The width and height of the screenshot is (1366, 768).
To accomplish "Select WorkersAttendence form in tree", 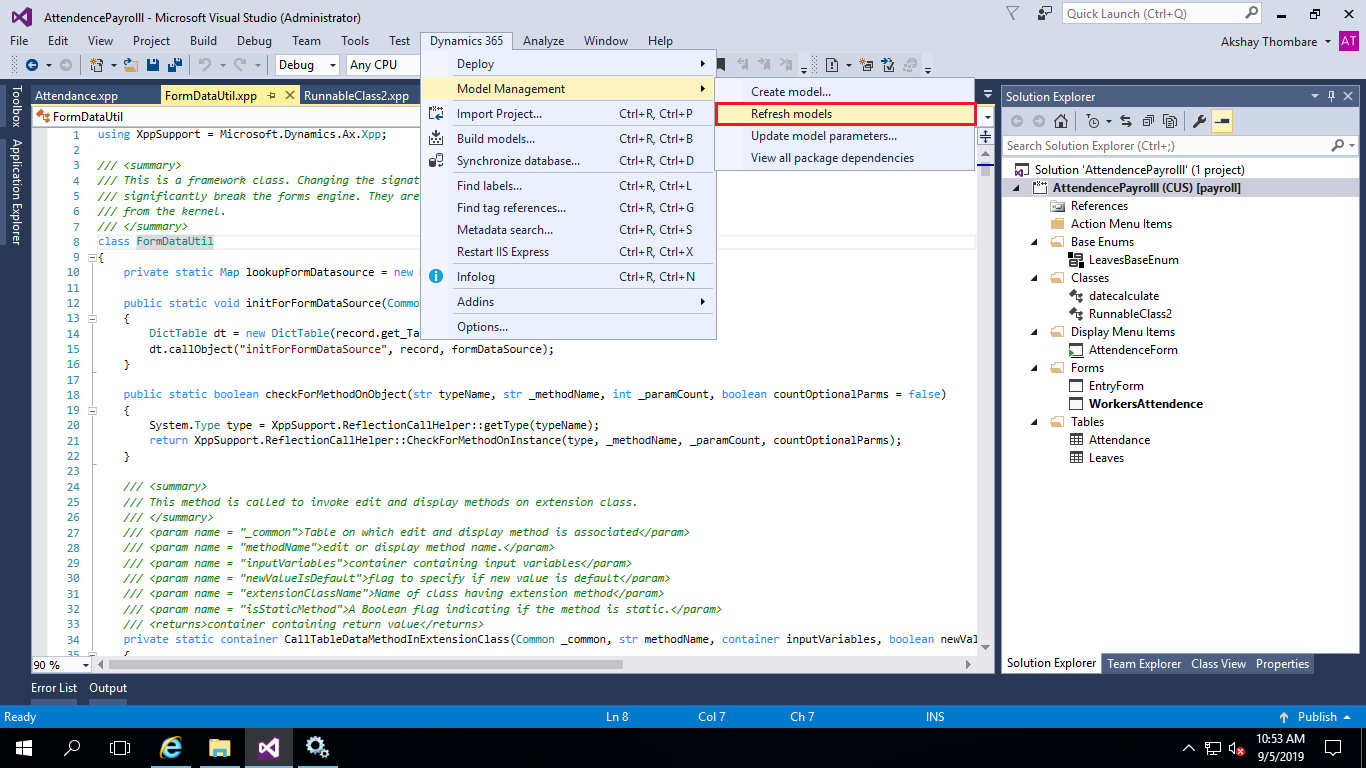I will point(1145,404).
